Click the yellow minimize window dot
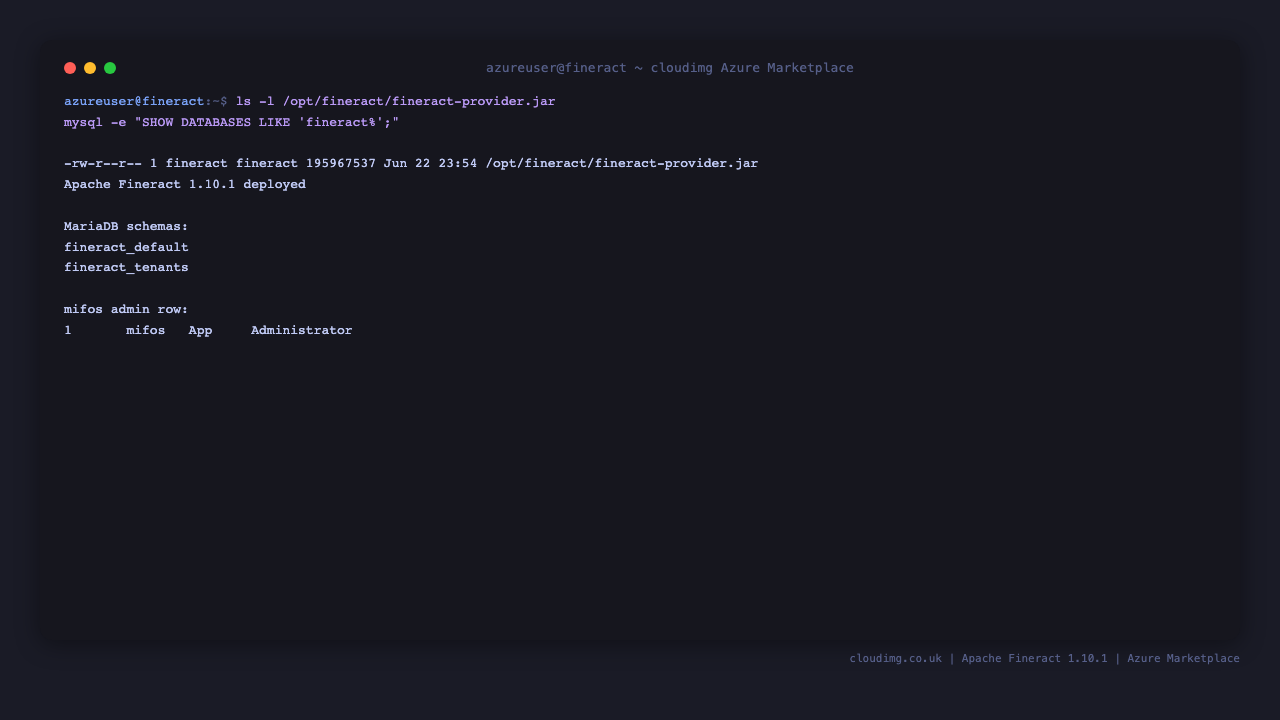1280x720 pixels. click(x=90, y=68)
